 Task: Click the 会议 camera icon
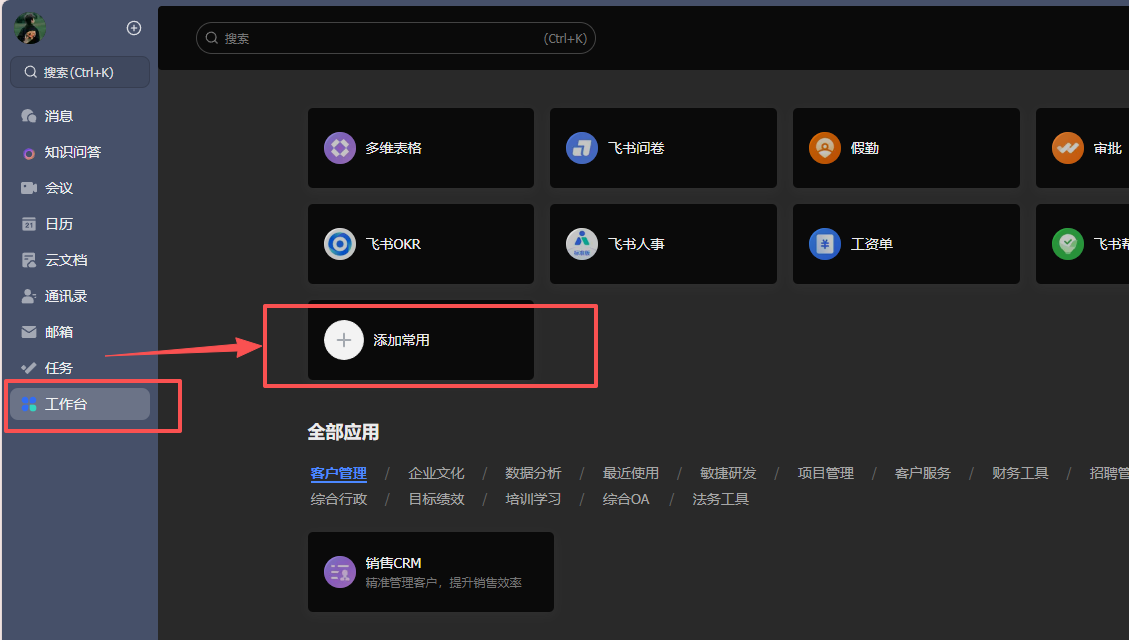[x=29, y=188]
